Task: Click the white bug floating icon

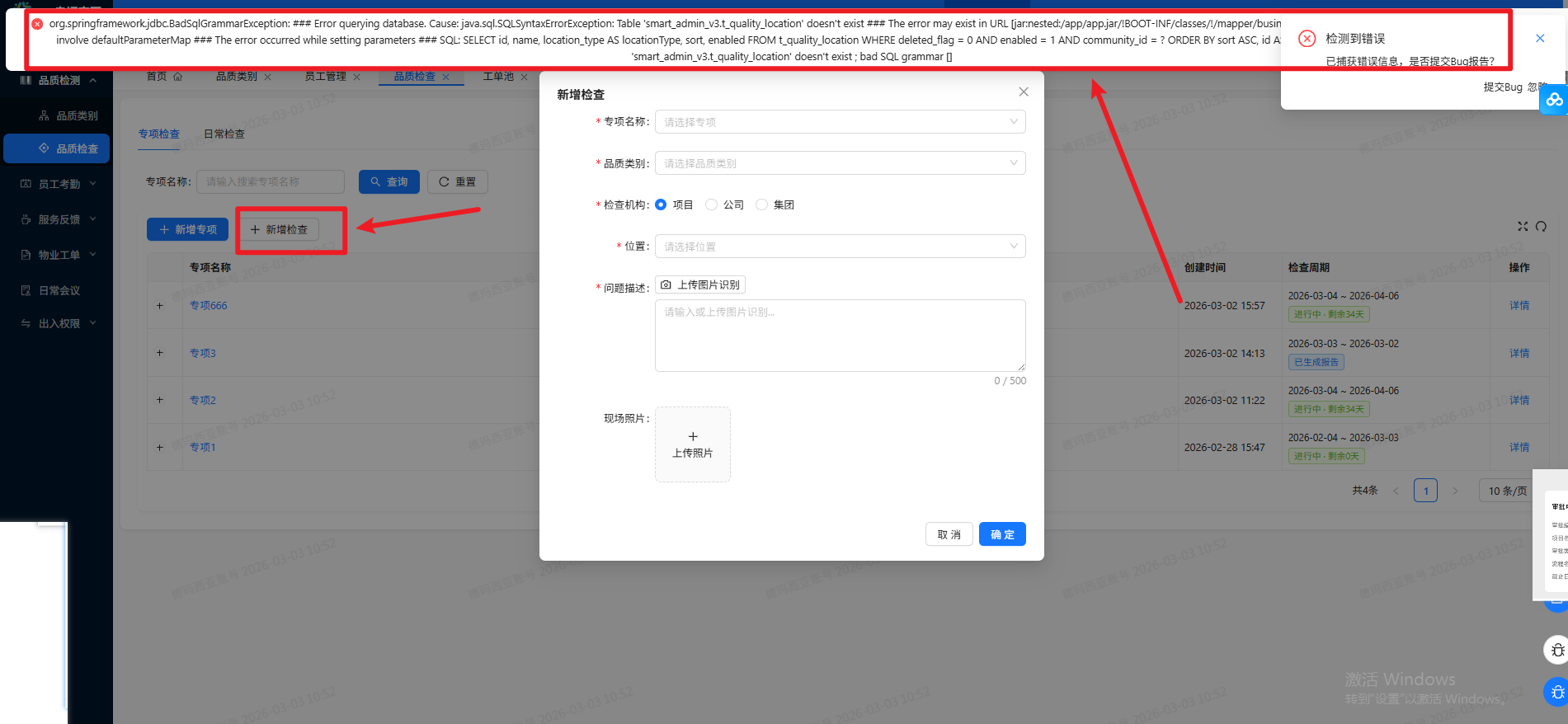Action: [1556, 650]
